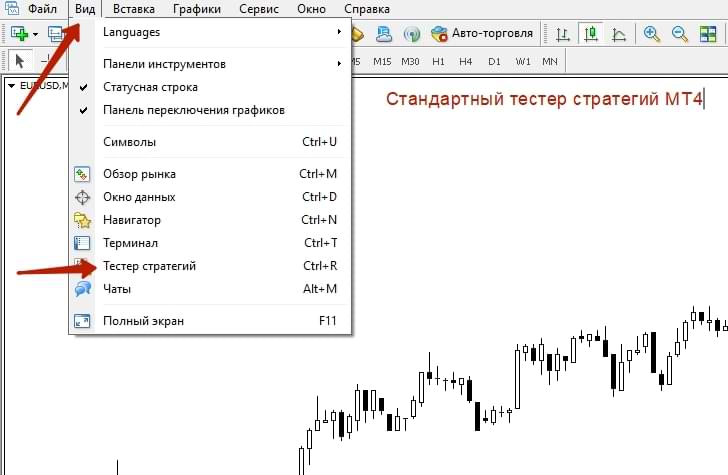The width and height of the screenshot is (728, 475).
Task: Zoom in on the chart
Action: 651,34
